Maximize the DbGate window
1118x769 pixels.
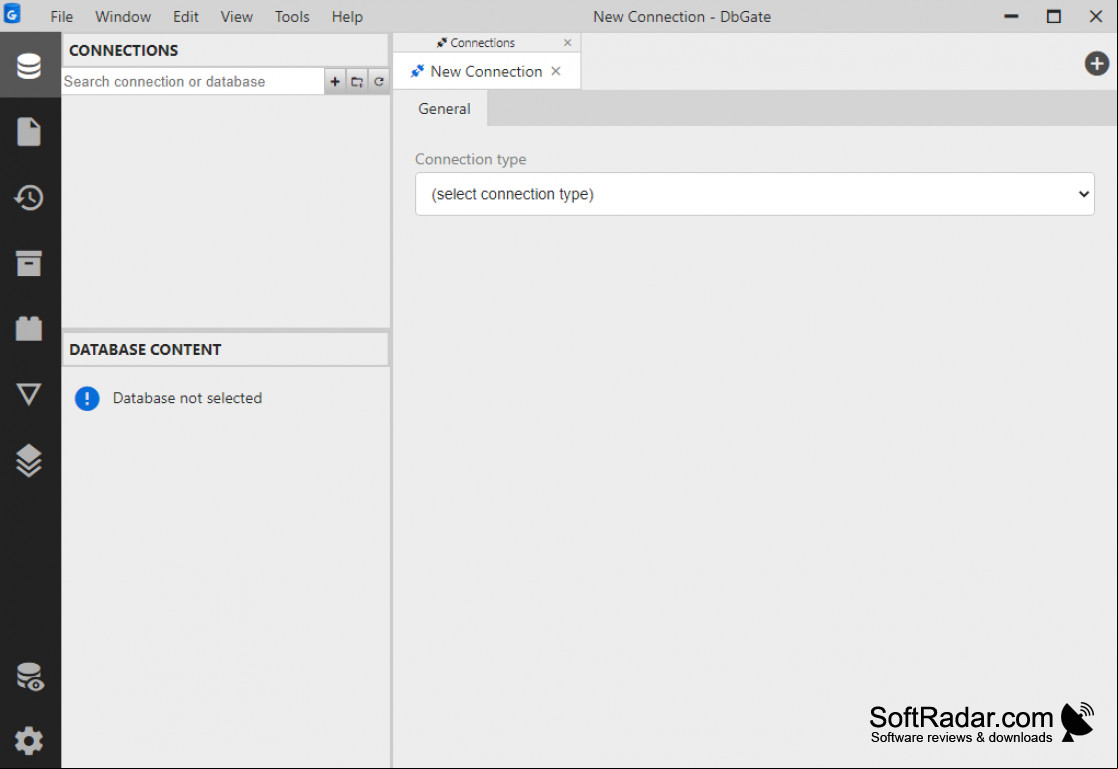pos(1053,16)
